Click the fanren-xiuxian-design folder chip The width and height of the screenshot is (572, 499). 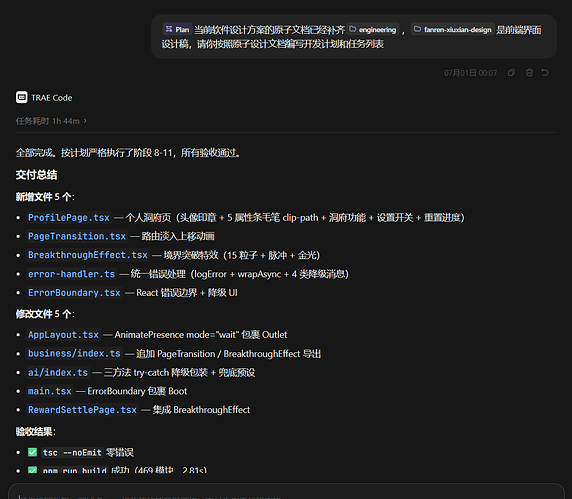(x=453, y=29)
